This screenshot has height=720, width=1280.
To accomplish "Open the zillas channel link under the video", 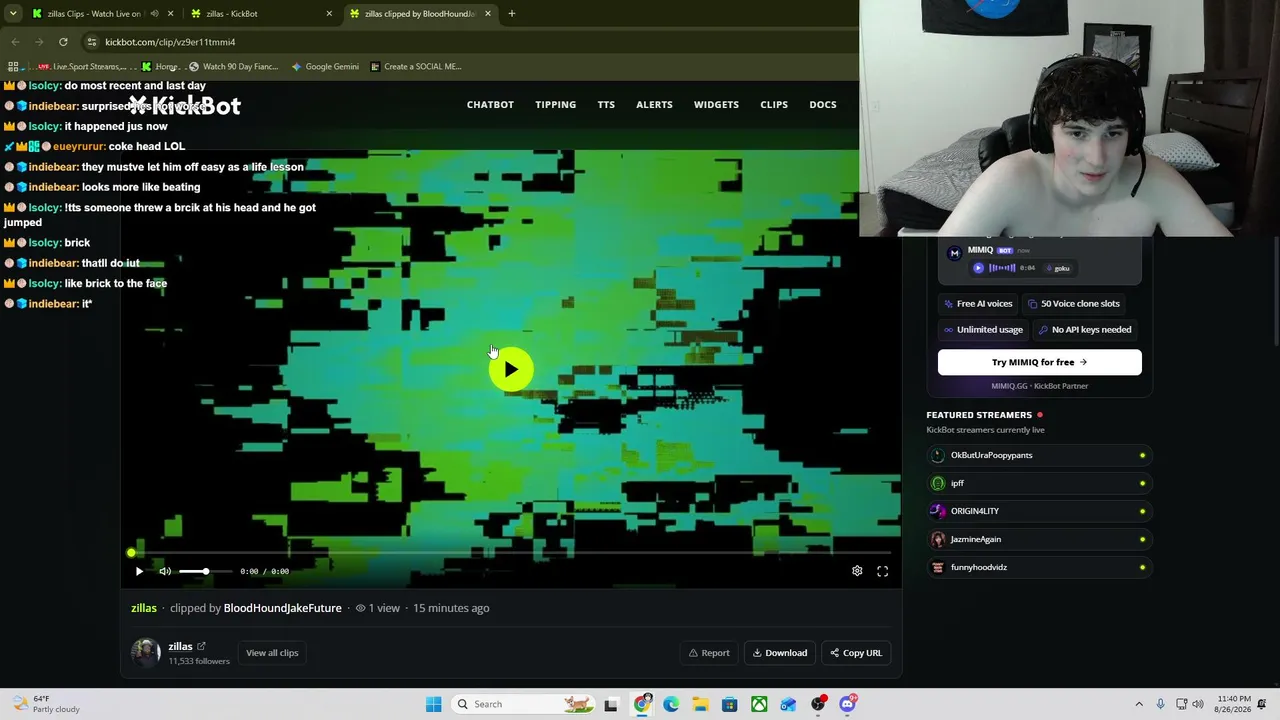I will pyautogui.click(x=144, y=608).
